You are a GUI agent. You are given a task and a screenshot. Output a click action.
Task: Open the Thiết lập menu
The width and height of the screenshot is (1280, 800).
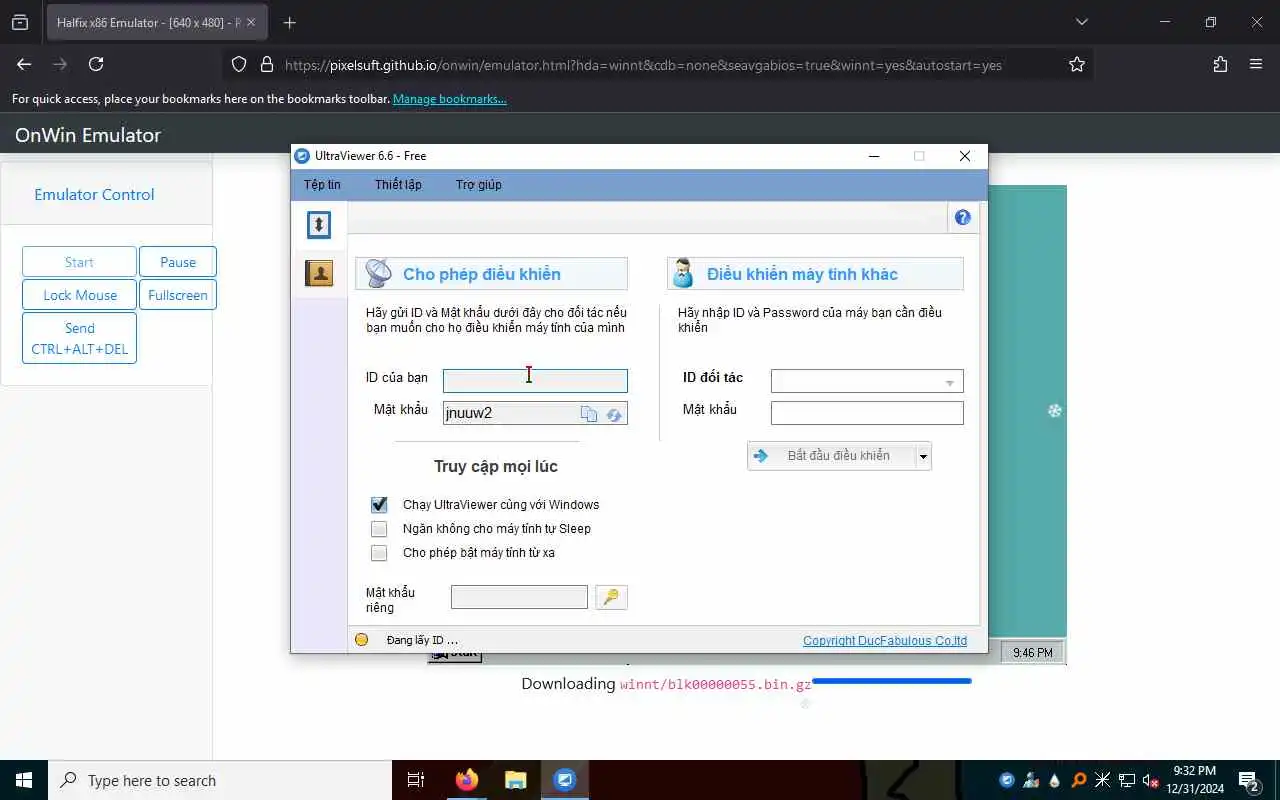398,185
